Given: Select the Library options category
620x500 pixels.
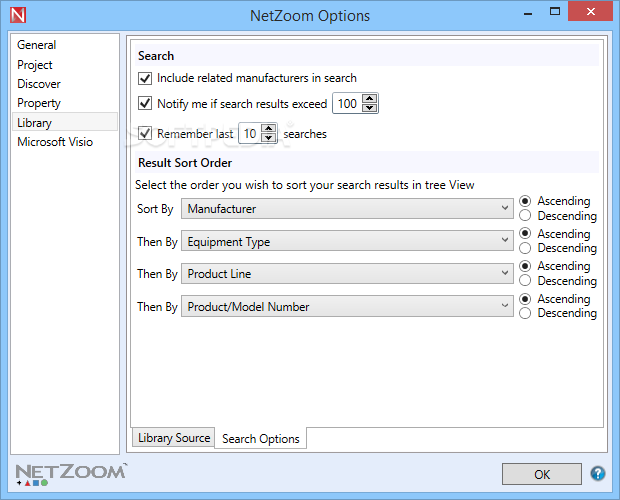Looking at the screenshot, I should tap(65, 122).
